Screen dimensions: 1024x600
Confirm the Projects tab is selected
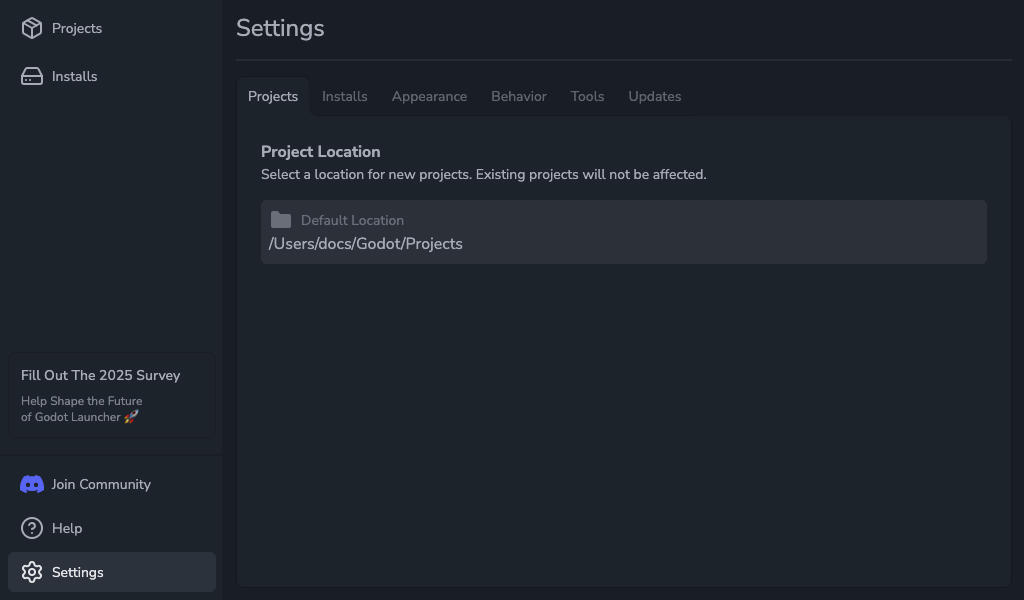click(x=273, y=96)
